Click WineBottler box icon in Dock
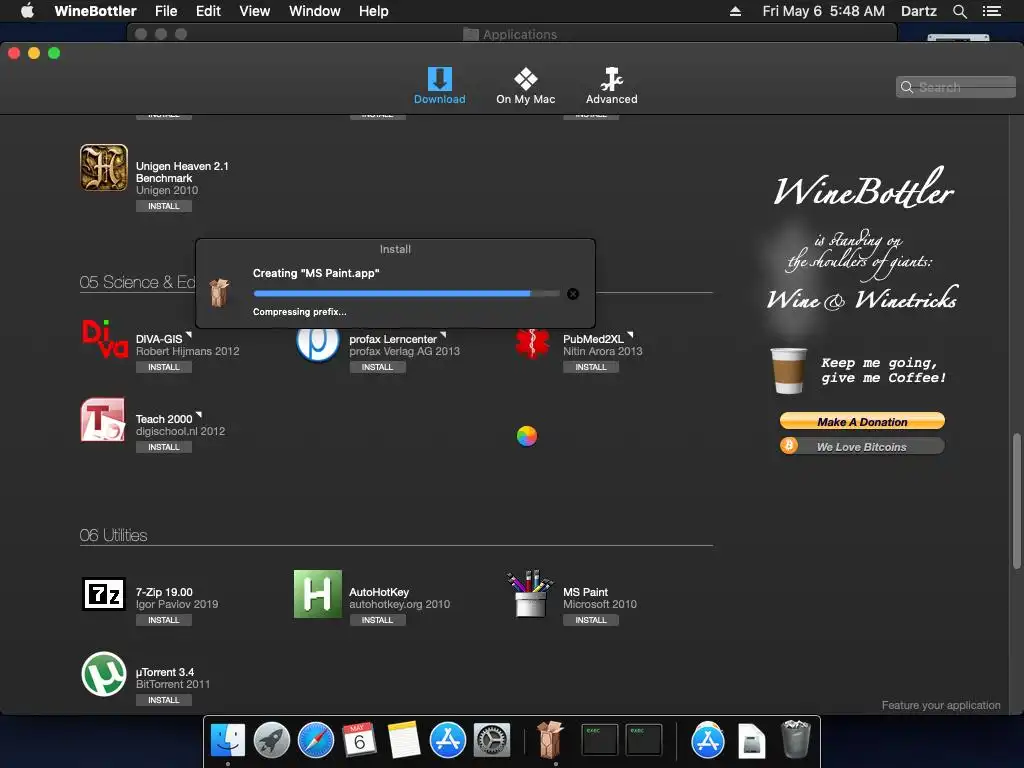This screenshot has height=768, width=1024. [550, 740]
